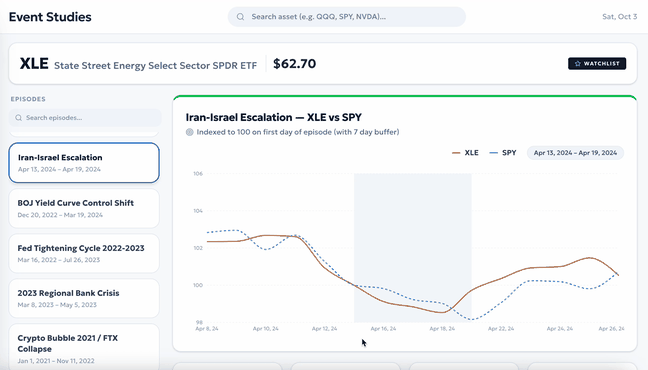648x370 pixels.
Task: Click the 104 y-axis label
Action: pos(198,211)
